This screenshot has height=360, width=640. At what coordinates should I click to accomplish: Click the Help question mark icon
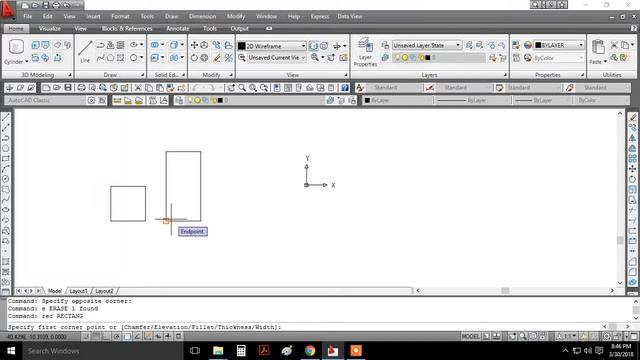(x=345, y=88)
